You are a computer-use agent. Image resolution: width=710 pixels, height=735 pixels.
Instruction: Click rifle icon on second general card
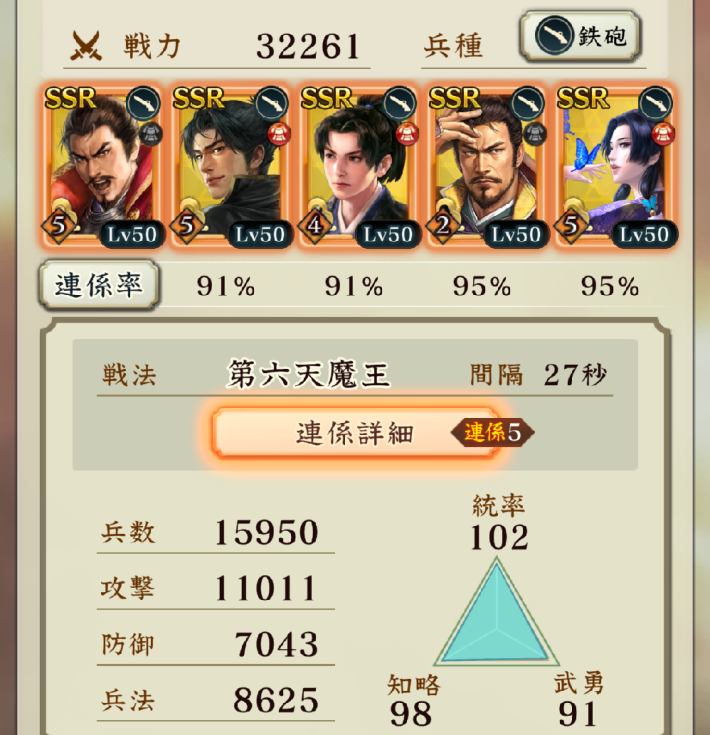(x=272, y=103)
